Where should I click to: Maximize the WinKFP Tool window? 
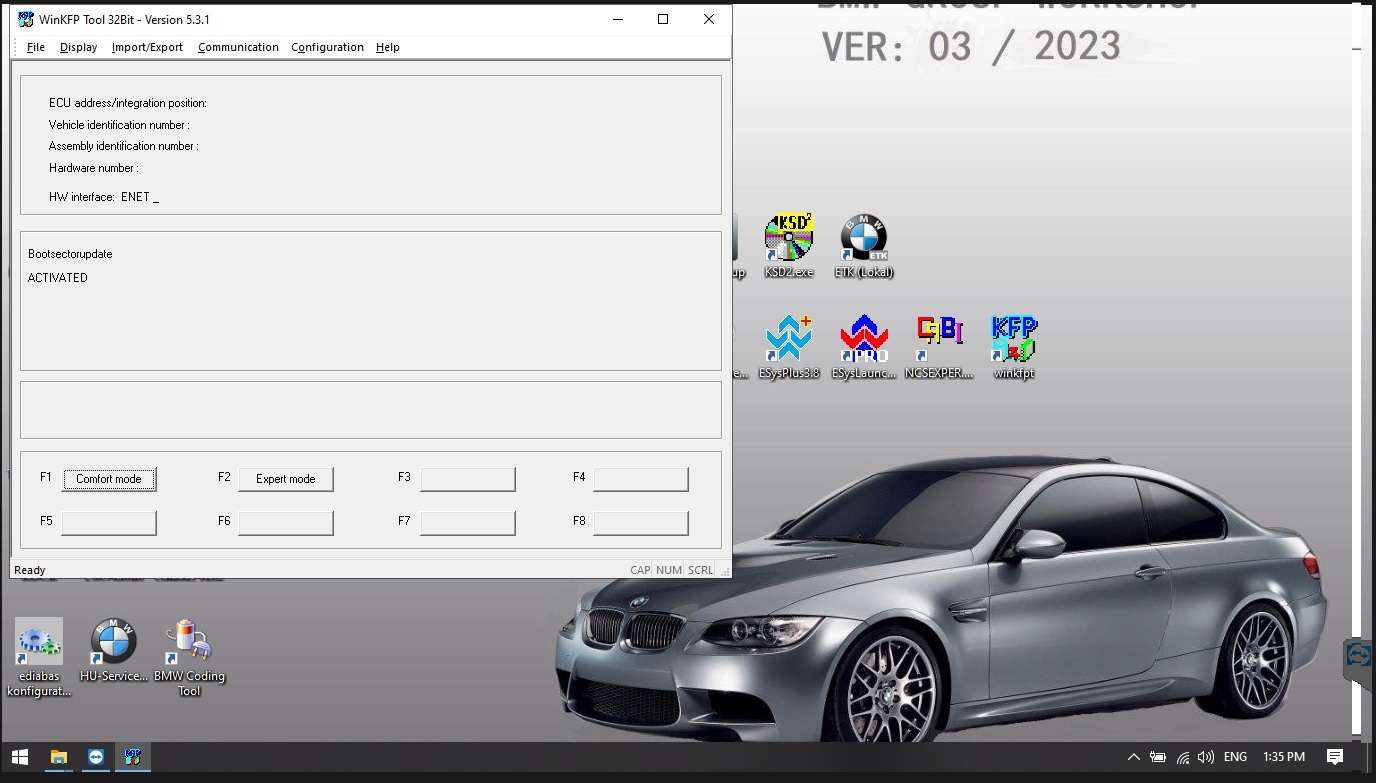663,19
